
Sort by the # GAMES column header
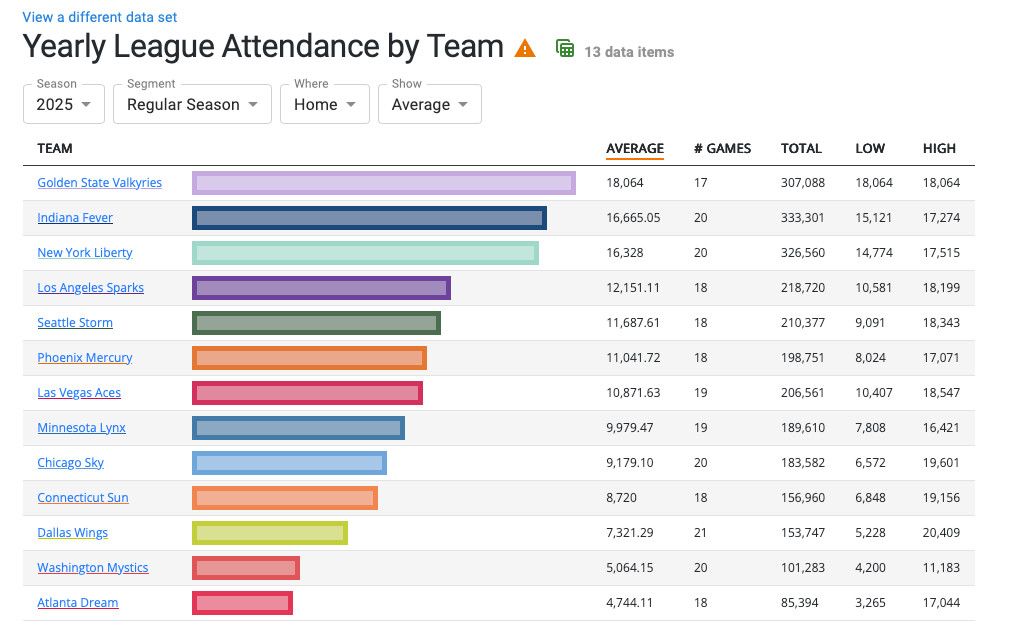(722, 148)
